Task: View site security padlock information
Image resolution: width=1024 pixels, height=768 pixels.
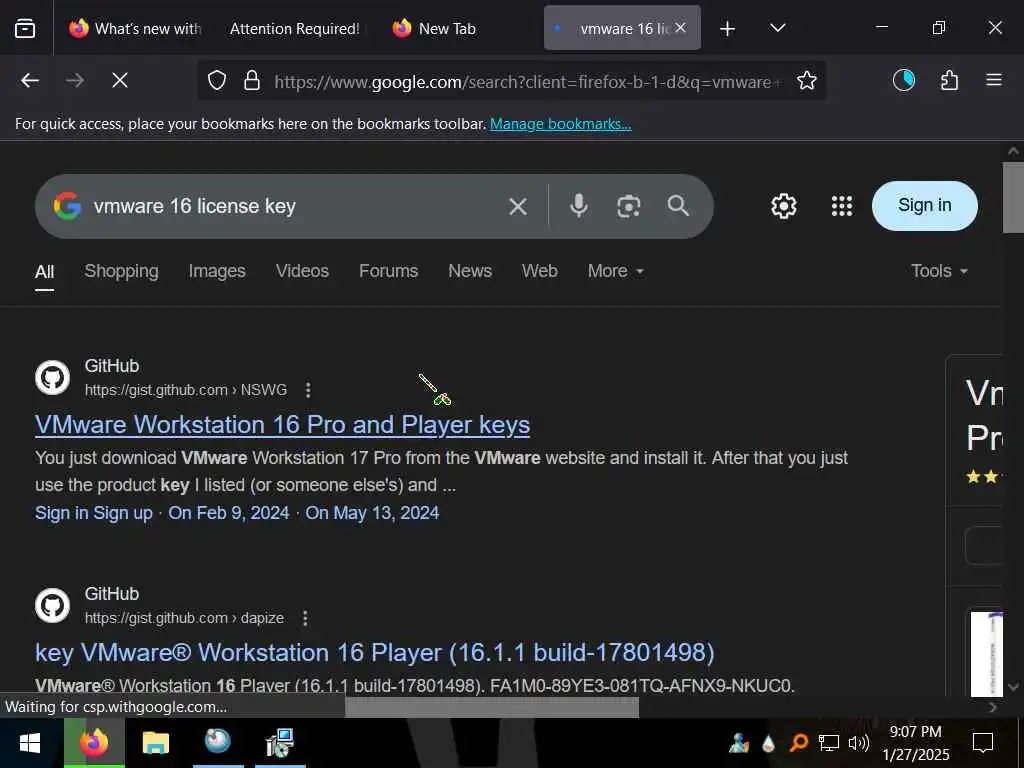Action: [x=252, y=80]
